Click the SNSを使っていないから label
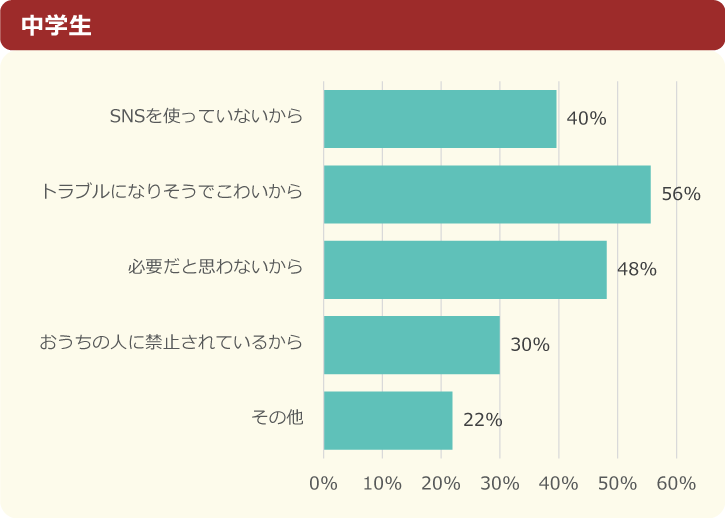The image size is (725, 518). pos(205,116)
